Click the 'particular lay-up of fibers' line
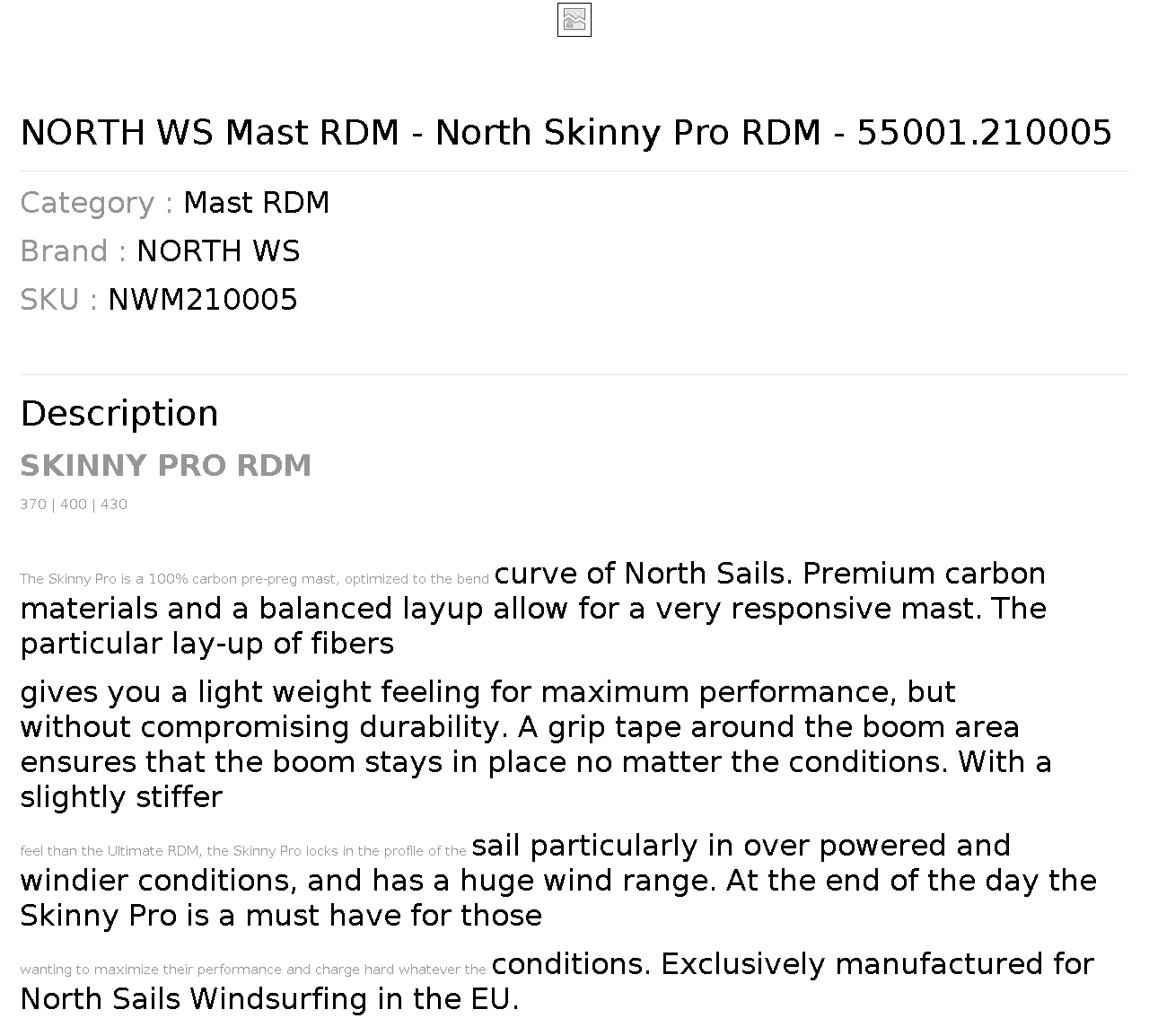The height and width of the screenshot is (1036, 1149). [207, 644]
